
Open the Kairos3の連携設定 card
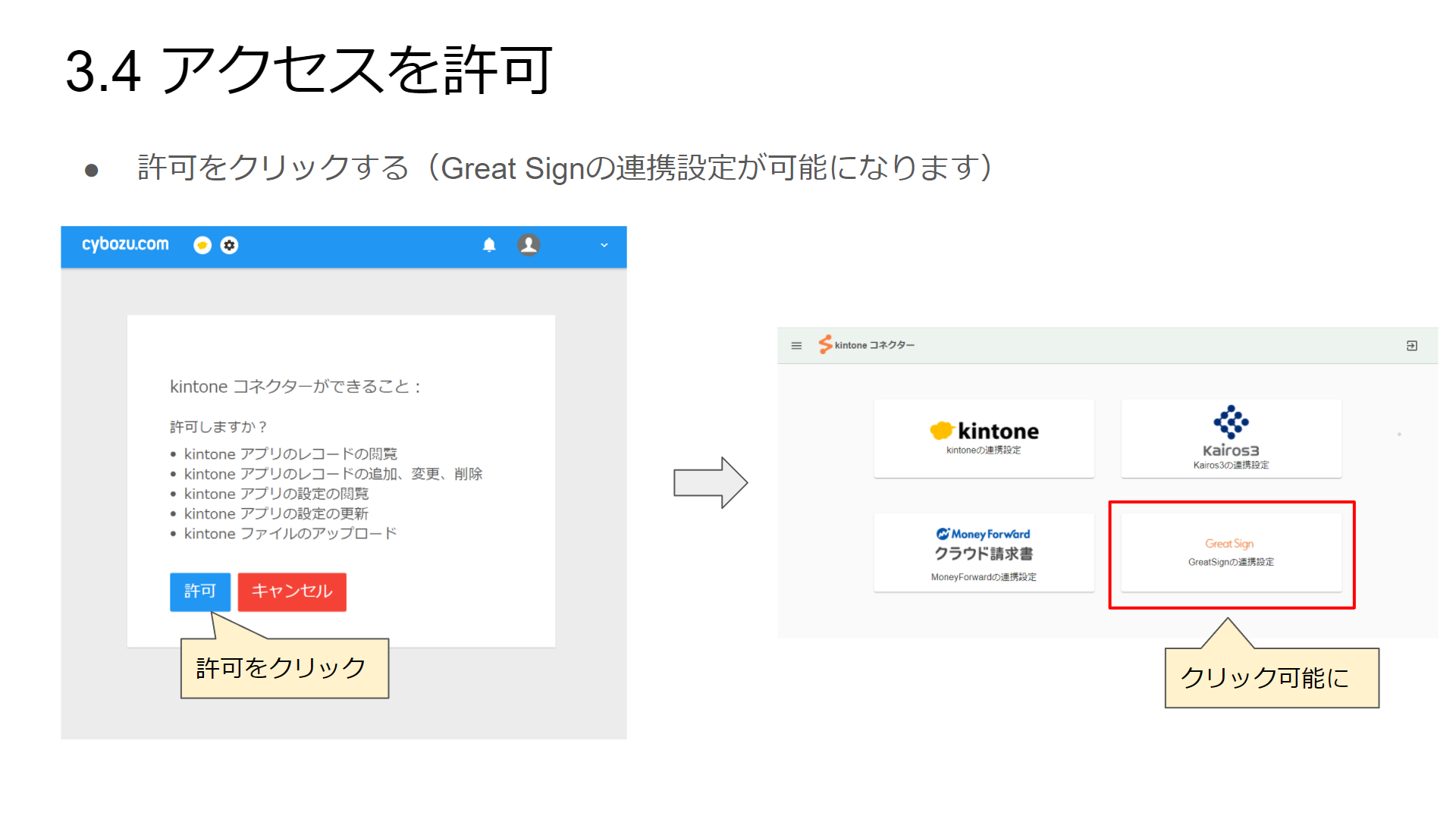click(1231, 438)
